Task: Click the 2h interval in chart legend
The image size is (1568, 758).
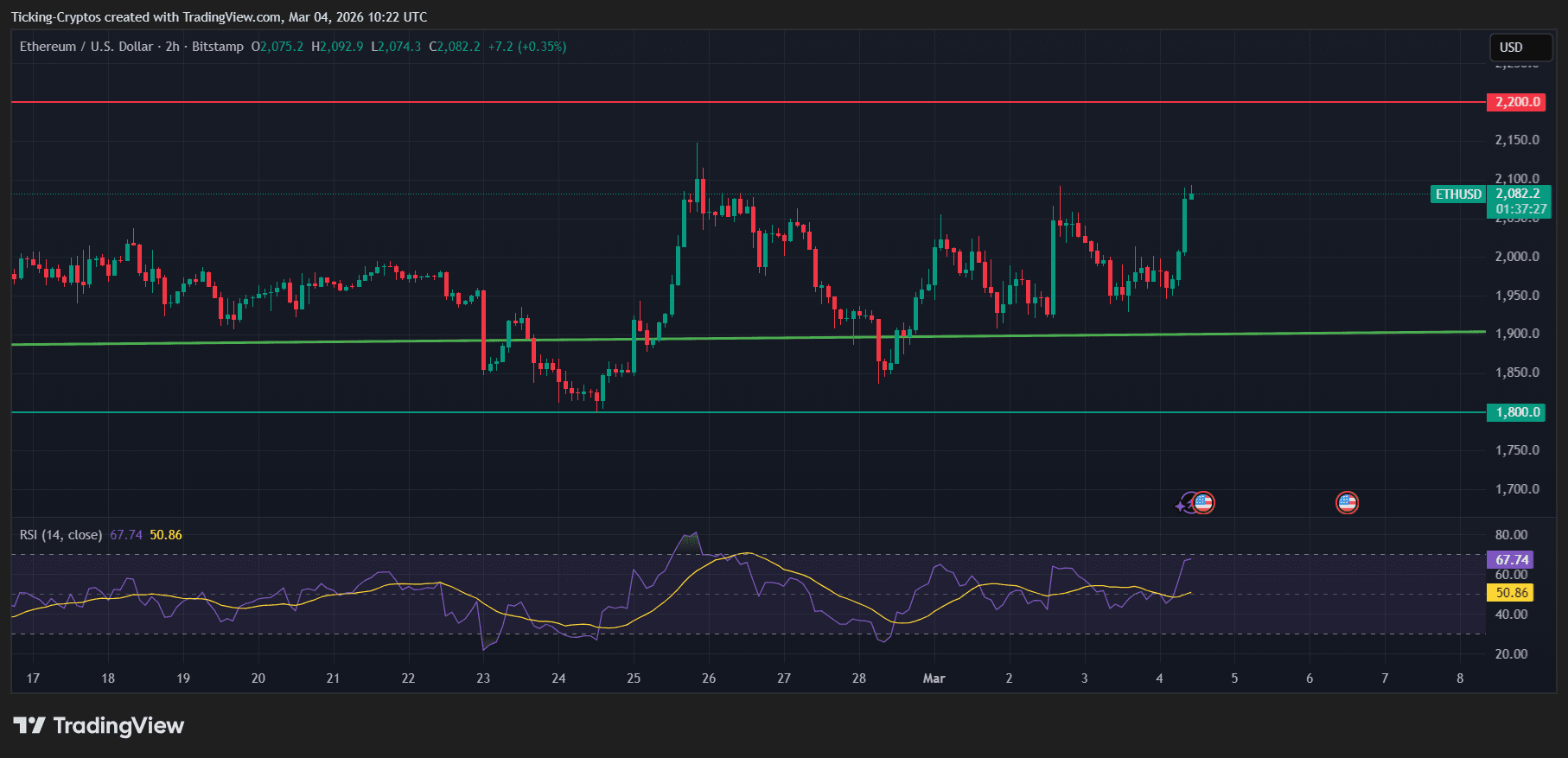Action: coord(172,47)
